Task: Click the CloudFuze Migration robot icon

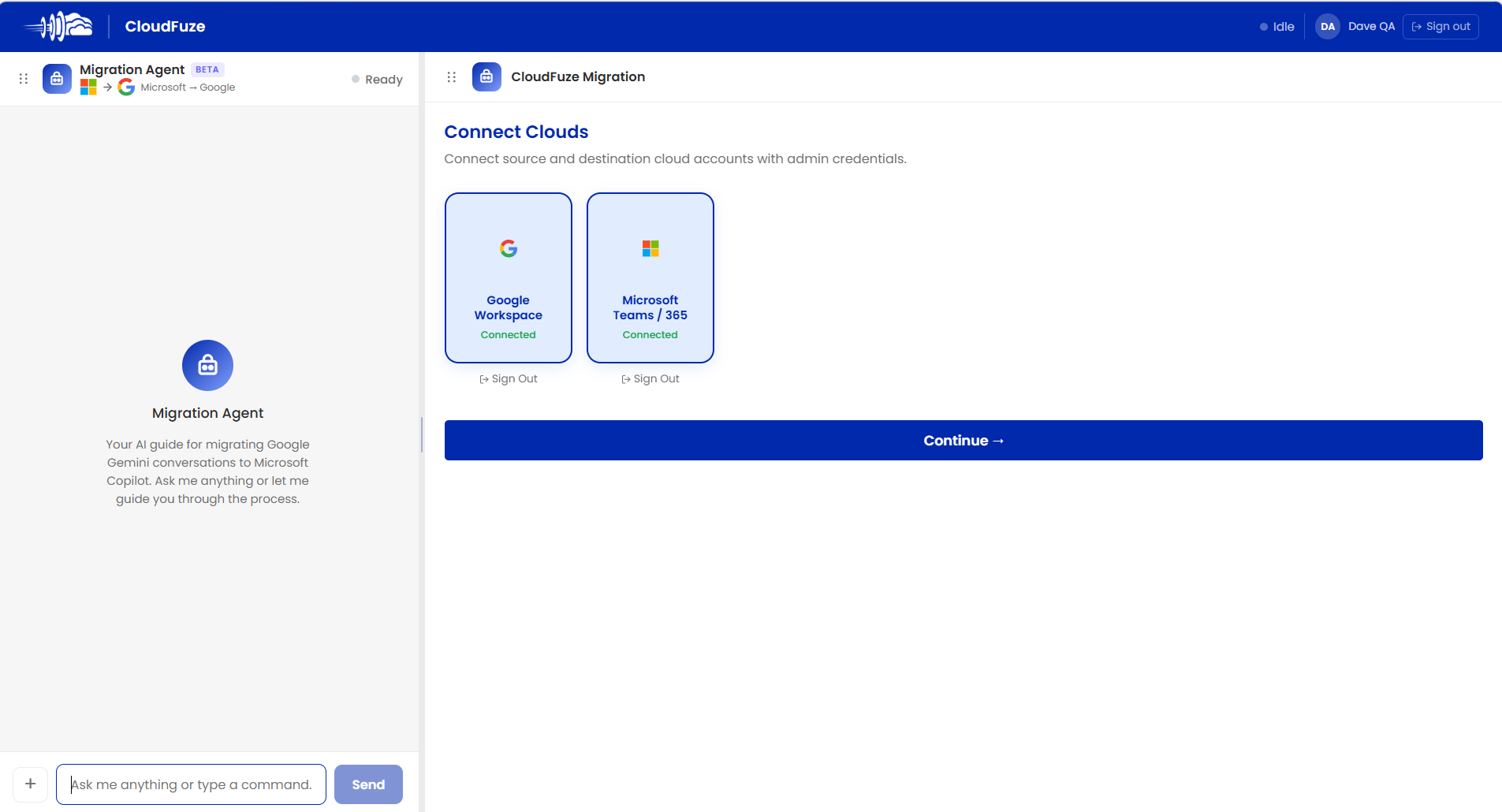Action: [x=486, y=77]
